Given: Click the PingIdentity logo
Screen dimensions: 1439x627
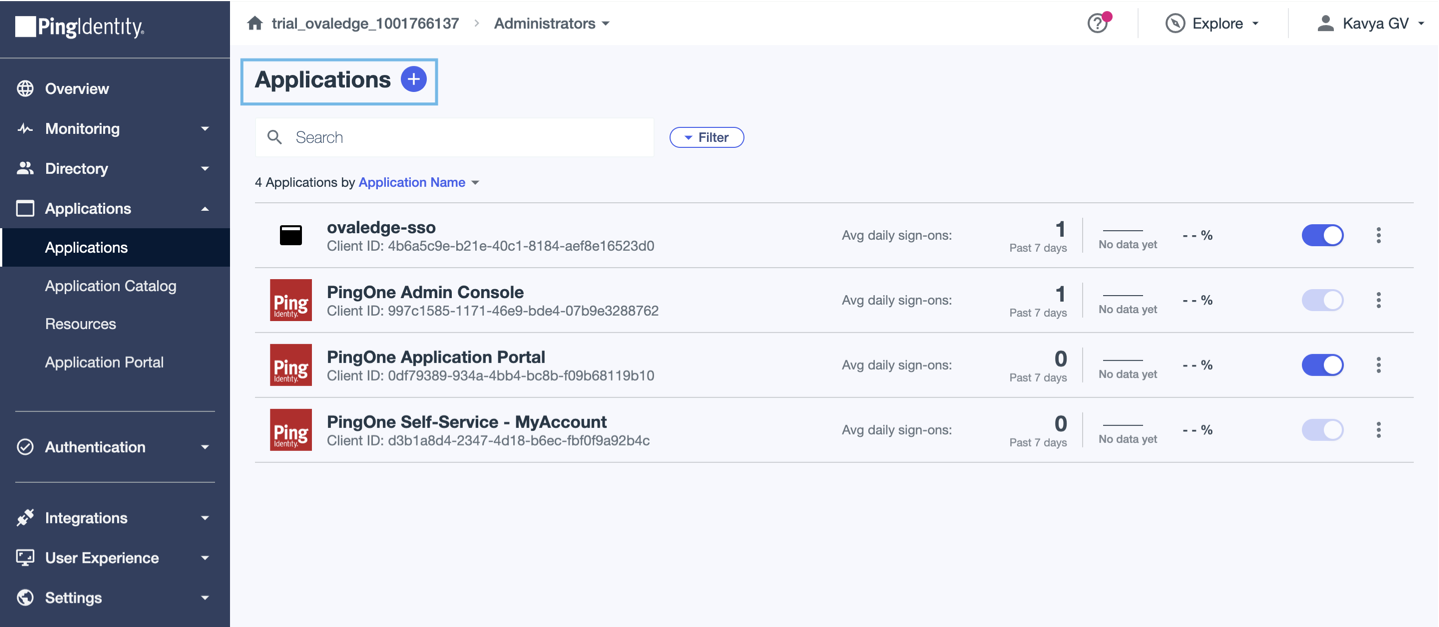Looking at the screenshot, I should tap(80, 27).
